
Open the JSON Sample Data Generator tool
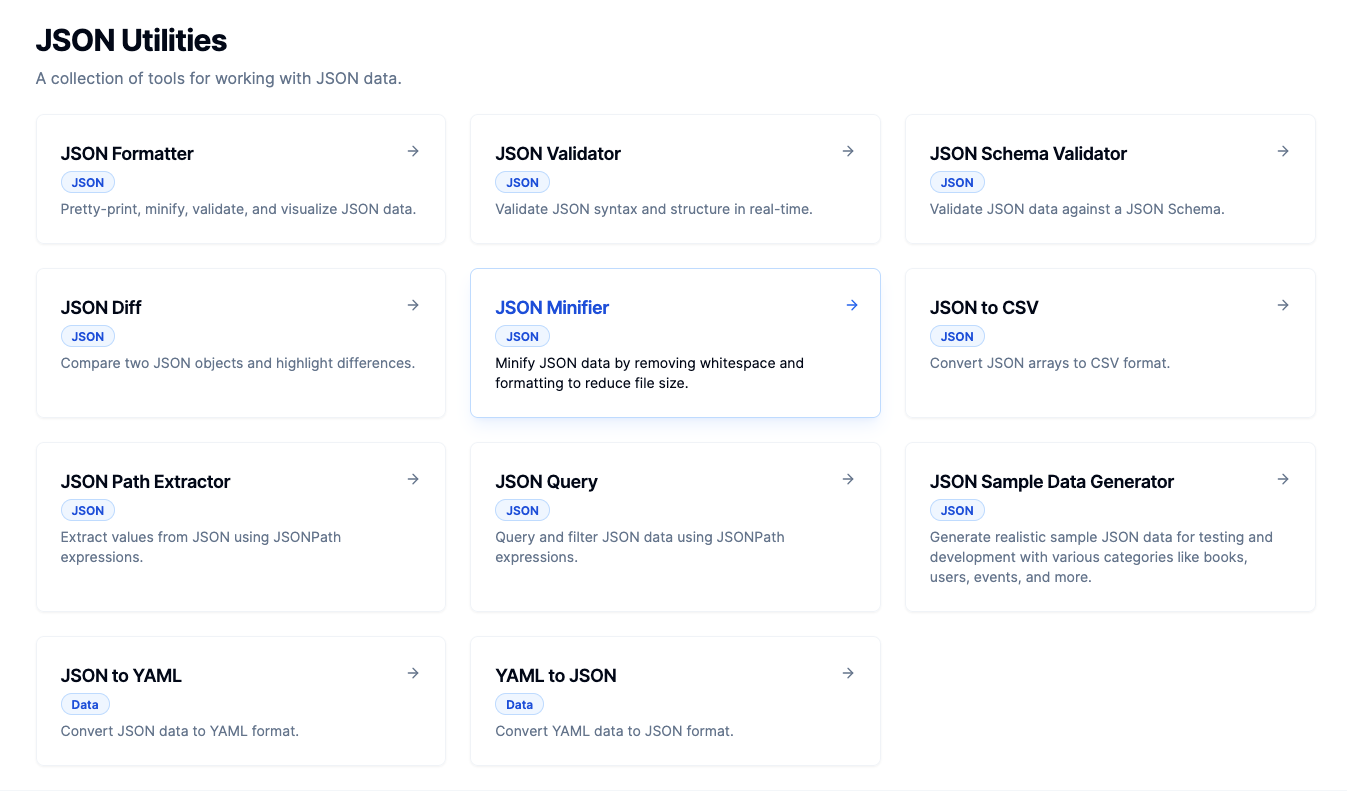pyautogui.click(x=1110, y=527)
